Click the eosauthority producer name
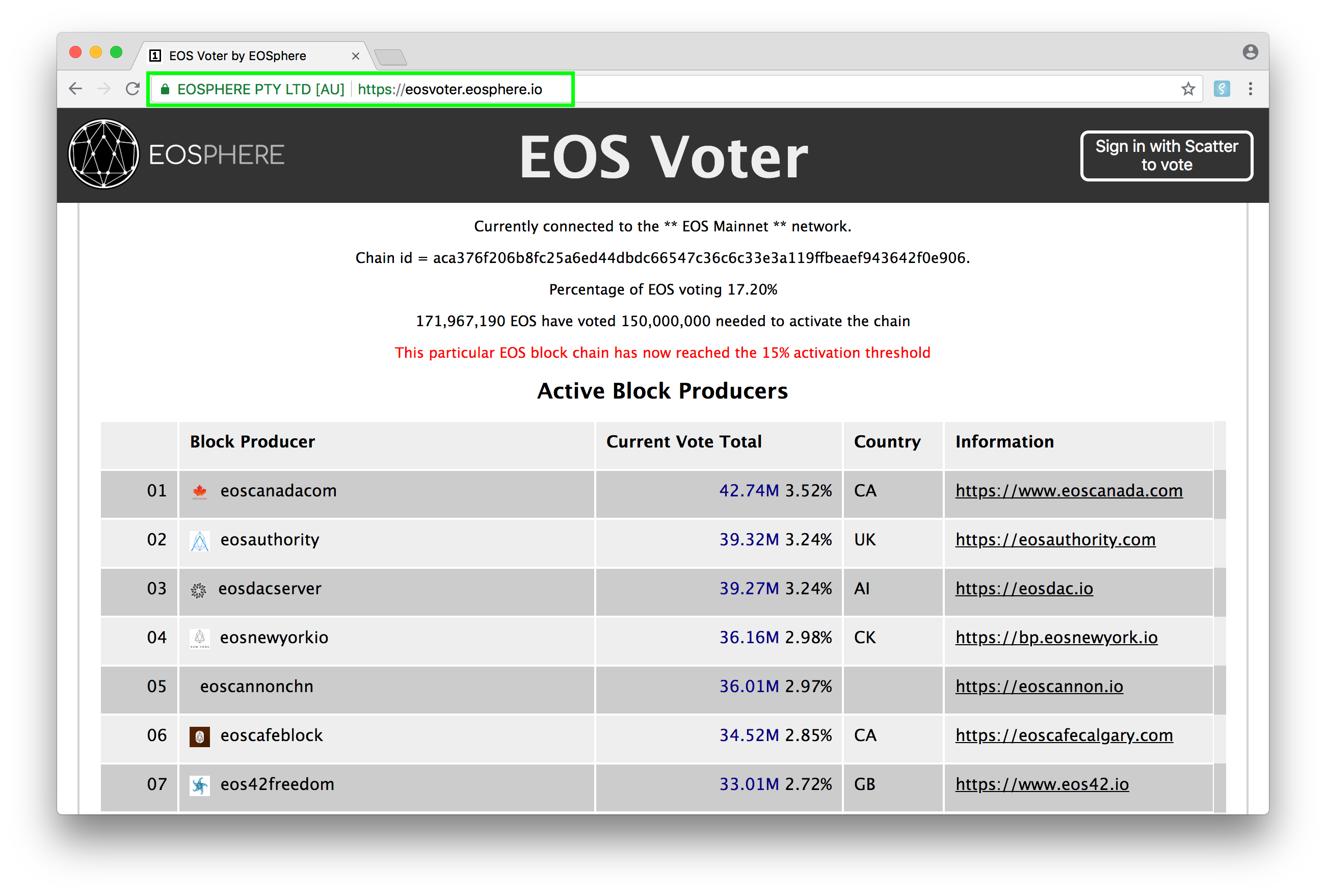1326x896 pixels. [269, 540]
